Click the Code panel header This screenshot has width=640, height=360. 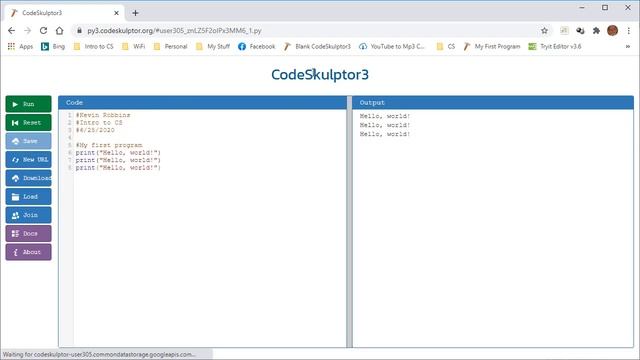(x=202, y=102)
